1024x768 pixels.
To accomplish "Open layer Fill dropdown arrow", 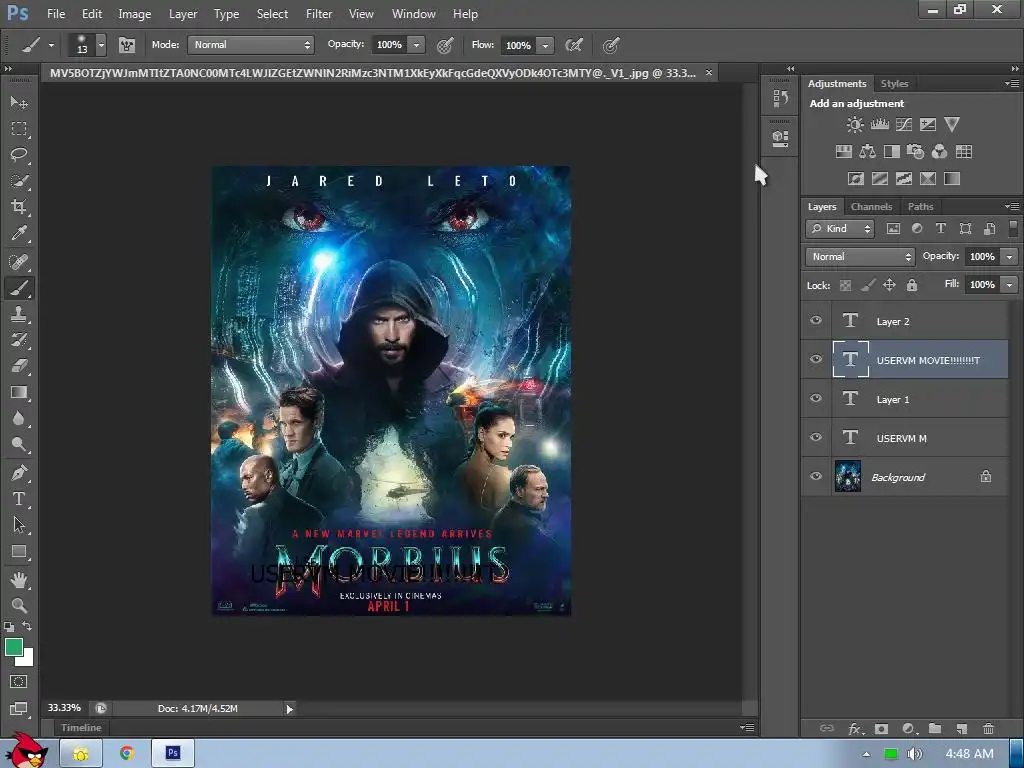I will pyautogui.click(x=1010, y=285).
